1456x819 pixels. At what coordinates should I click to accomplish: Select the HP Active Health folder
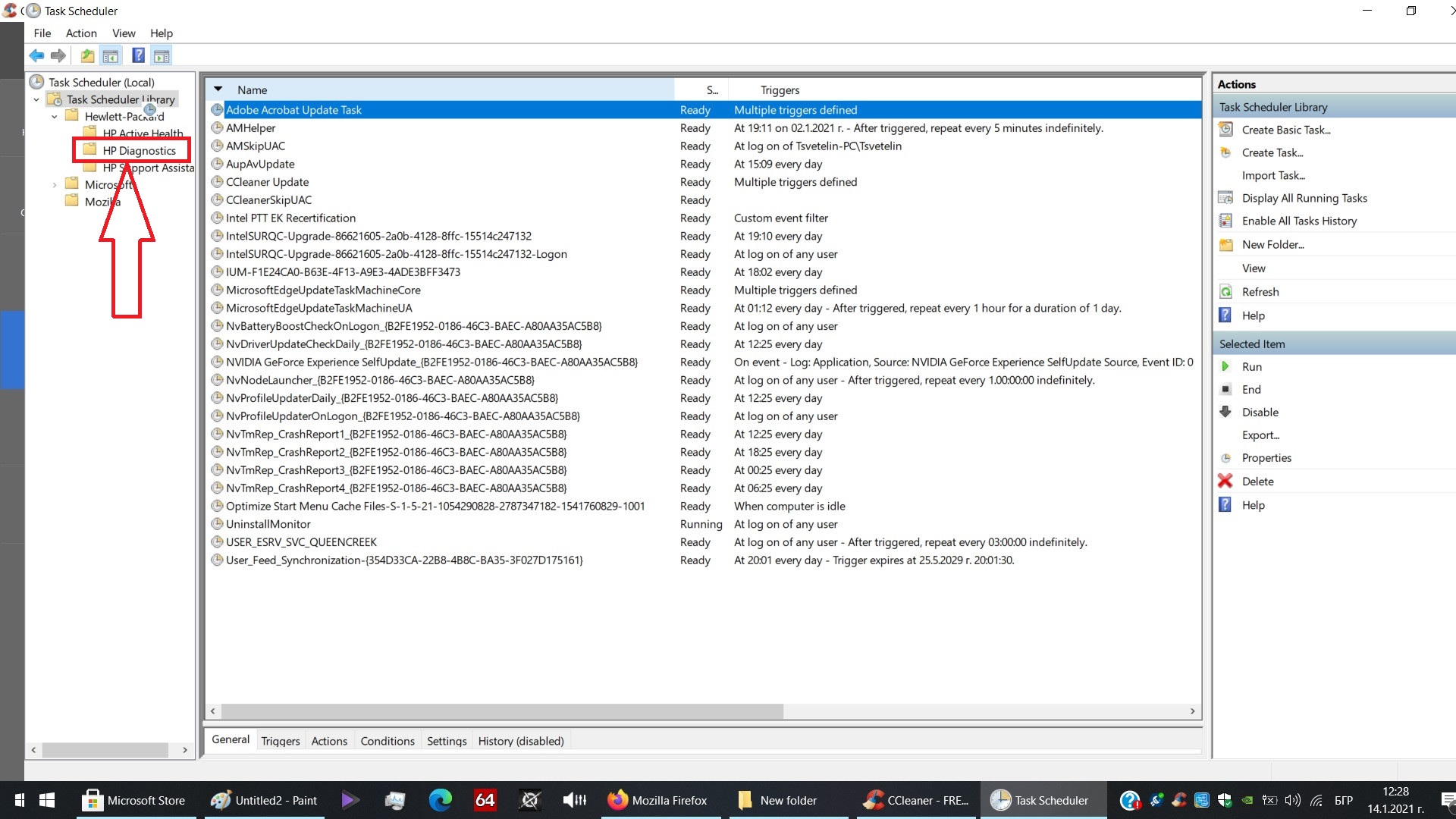pyautogui.click(x=143, y=133)
